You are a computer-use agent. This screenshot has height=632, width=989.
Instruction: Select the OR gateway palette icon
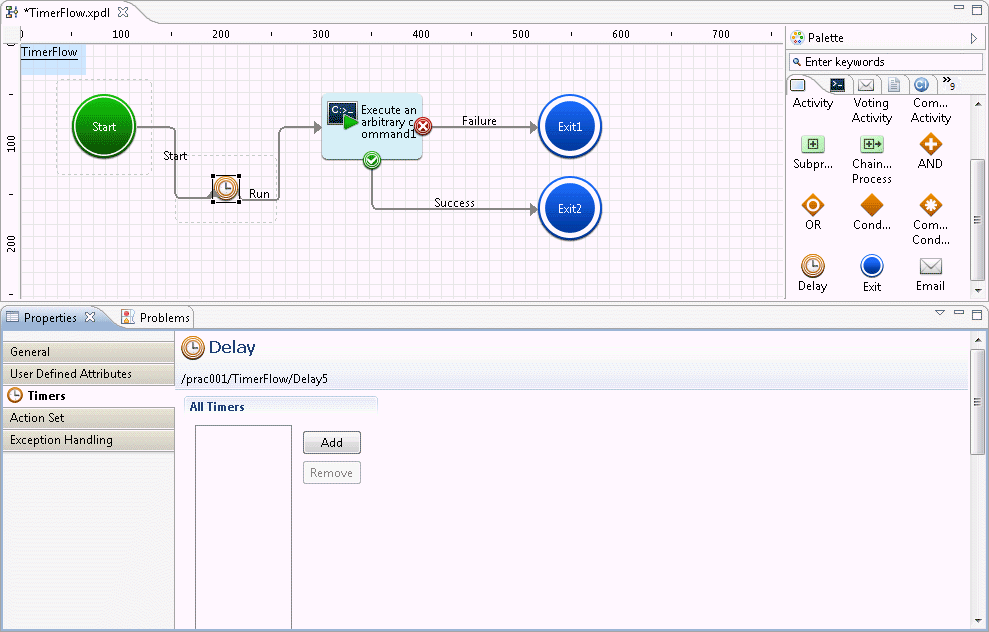[x=813, y=205]
